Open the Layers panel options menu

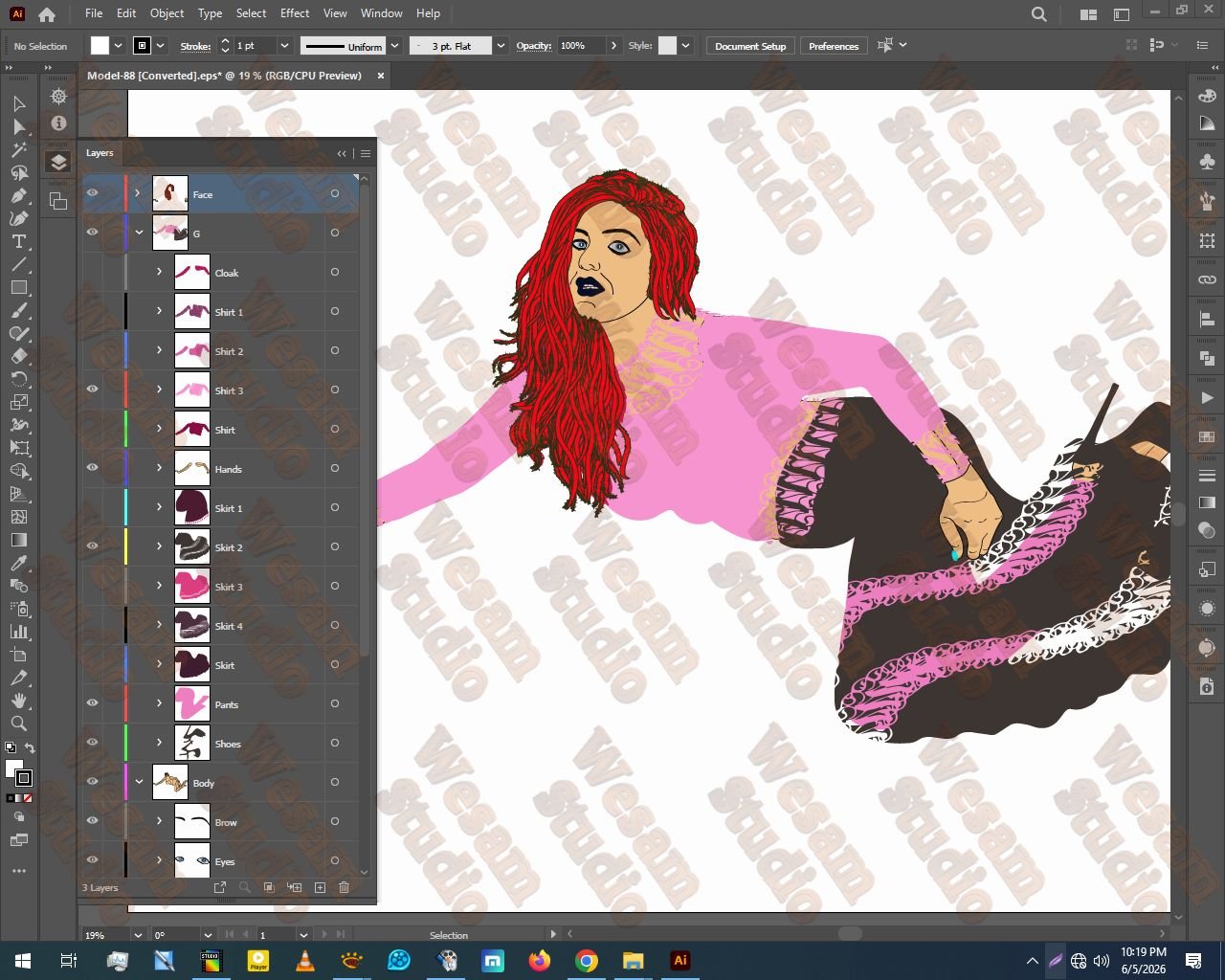tap(366, 153)
